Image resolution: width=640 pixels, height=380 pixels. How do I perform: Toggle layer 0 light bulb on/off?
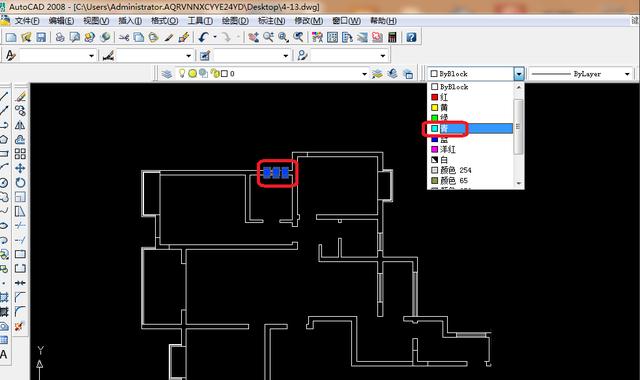[x=182, y=73]
